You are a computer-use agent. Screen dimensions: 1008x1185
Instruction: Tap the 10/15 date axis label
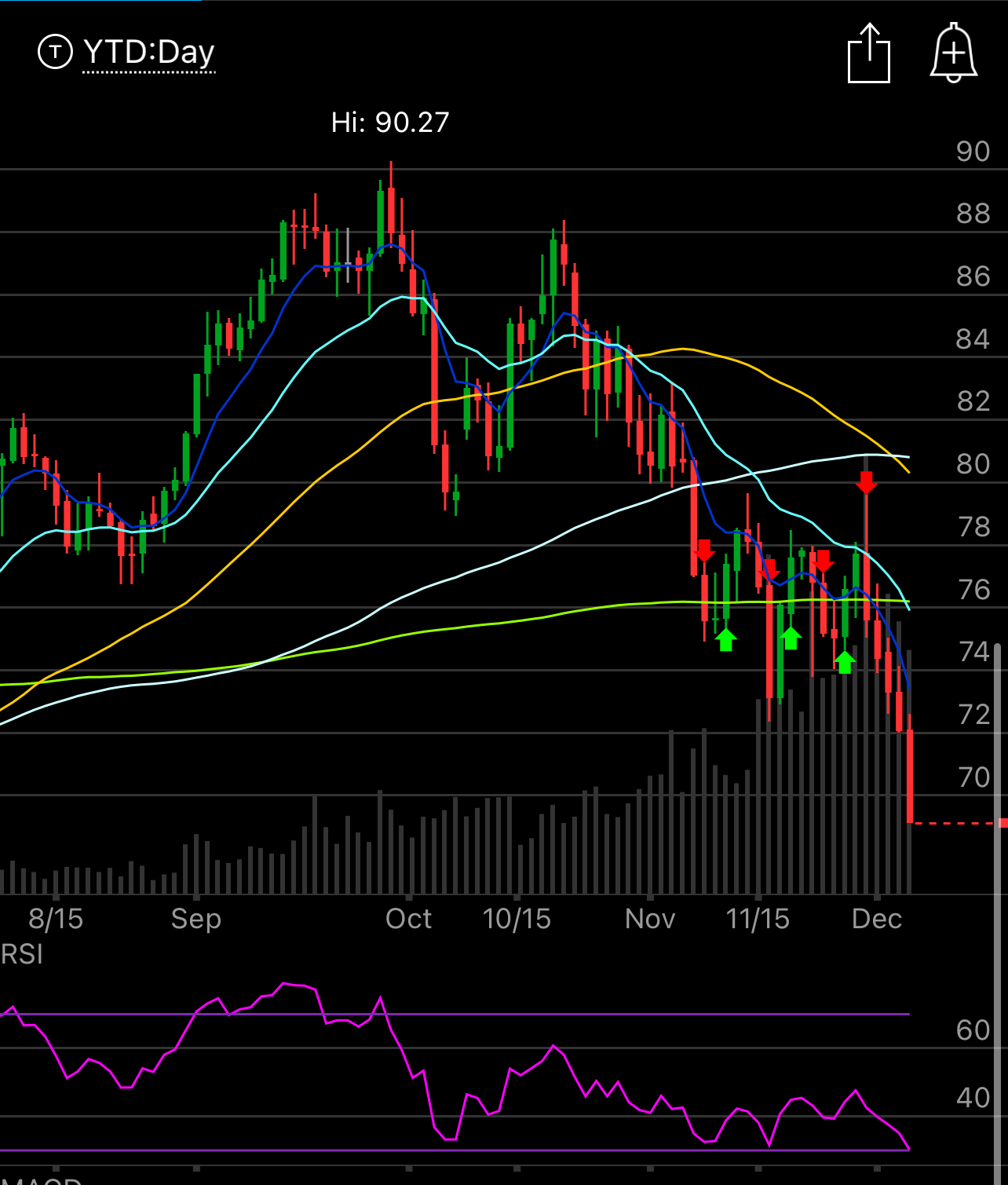517,918
